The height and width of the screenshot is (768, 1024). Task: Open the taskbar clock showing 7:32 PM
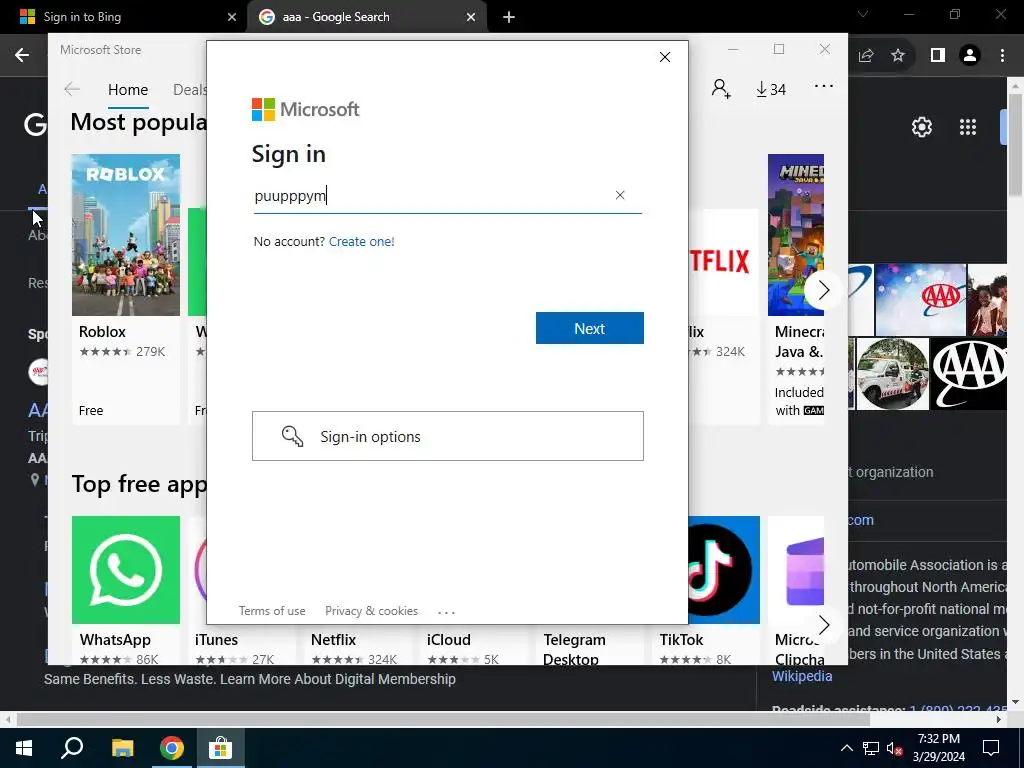tap(938, 748)
